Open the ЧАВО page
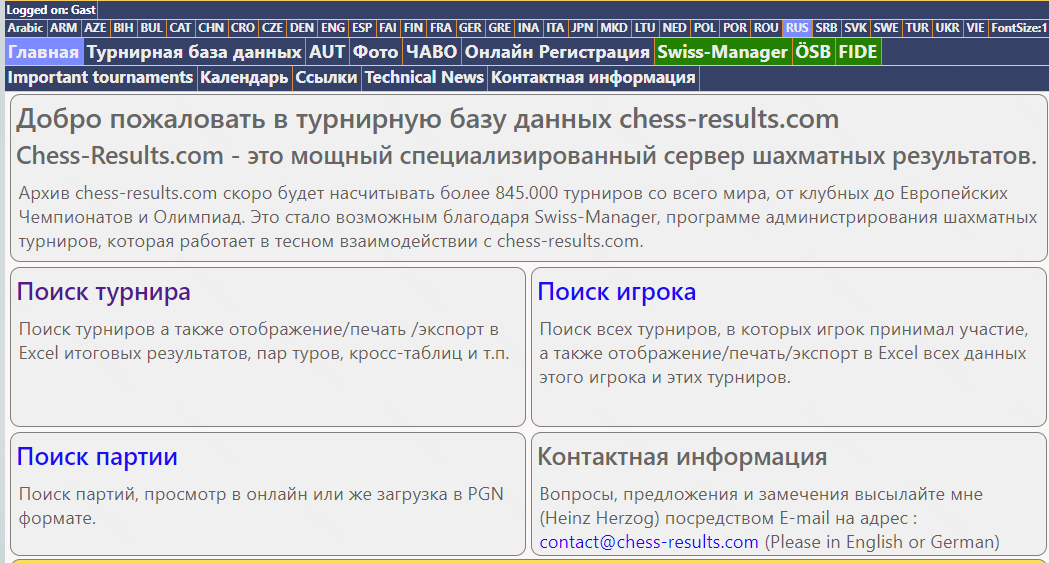Image resolution: width=1049 pixels, height=563 pixels. pos(432,52)
